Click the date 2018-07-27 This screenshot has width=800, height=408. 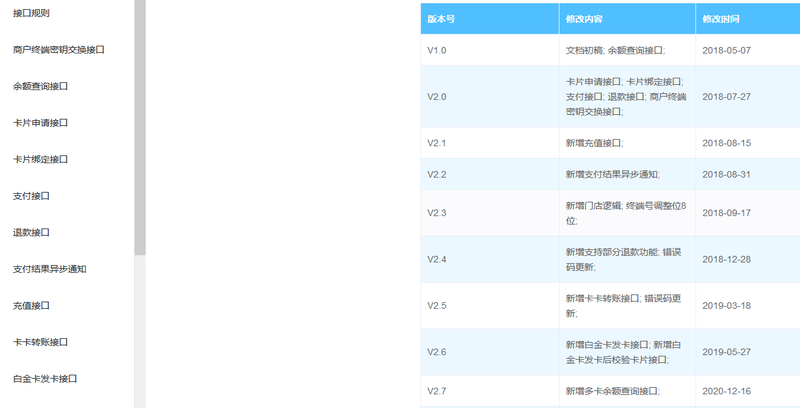pos(727,96)
